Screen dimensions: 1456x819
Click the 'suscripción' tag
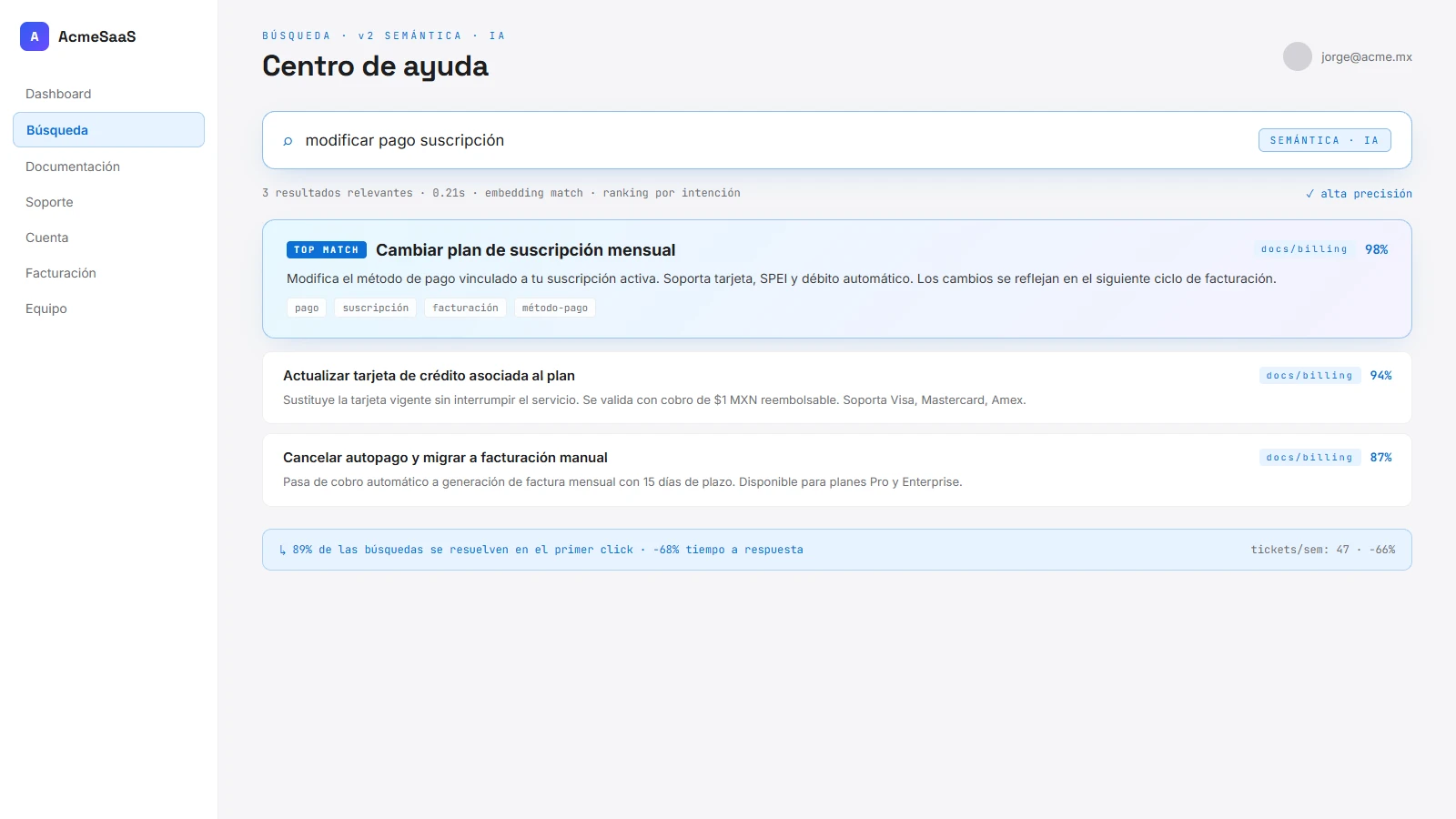(x=375, y=308)
